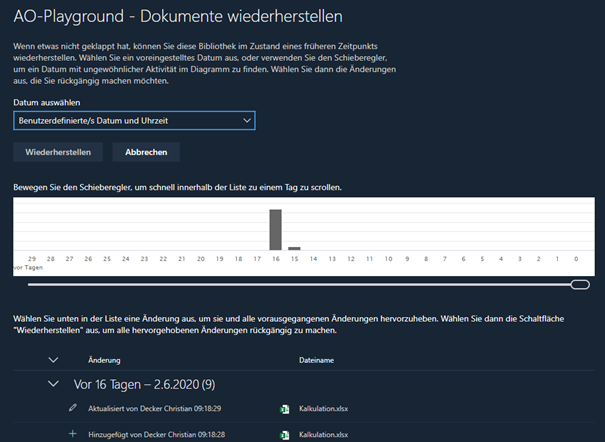Select Hinzugefügt von Decker Christian 09:18:28
This screenshot has width=605, height=442.
[x=156, y=435]
